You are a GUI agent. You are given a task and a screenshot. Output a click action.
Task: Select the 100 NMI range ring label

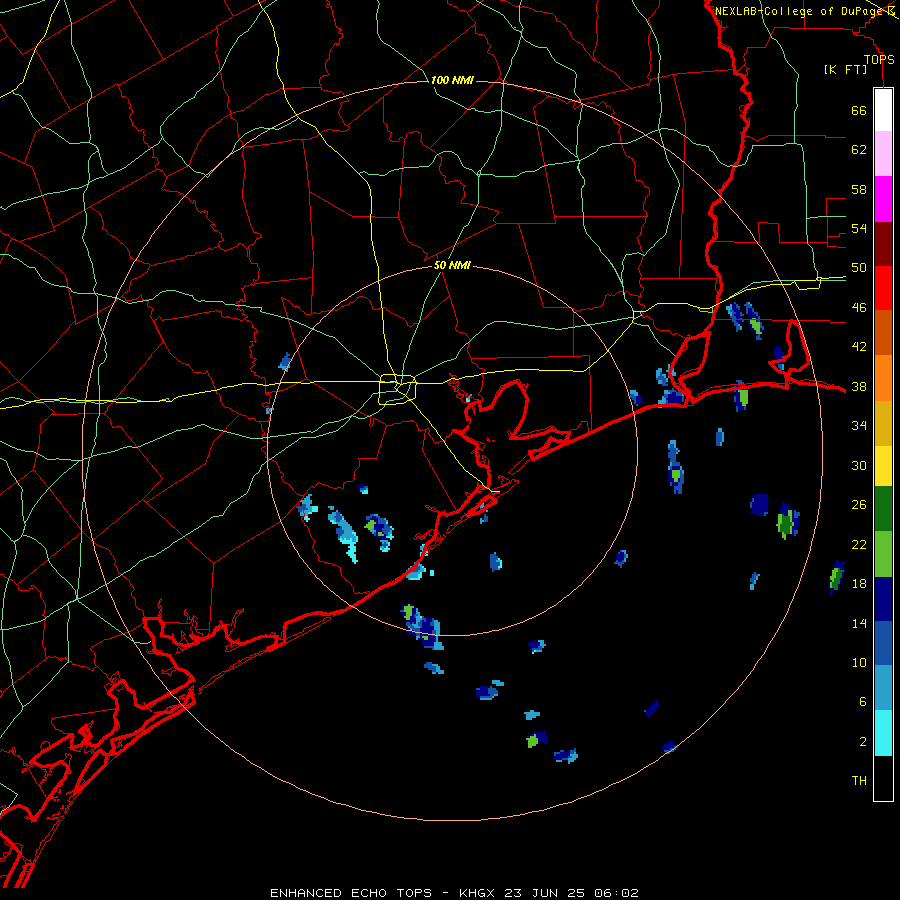coord(452,80)
